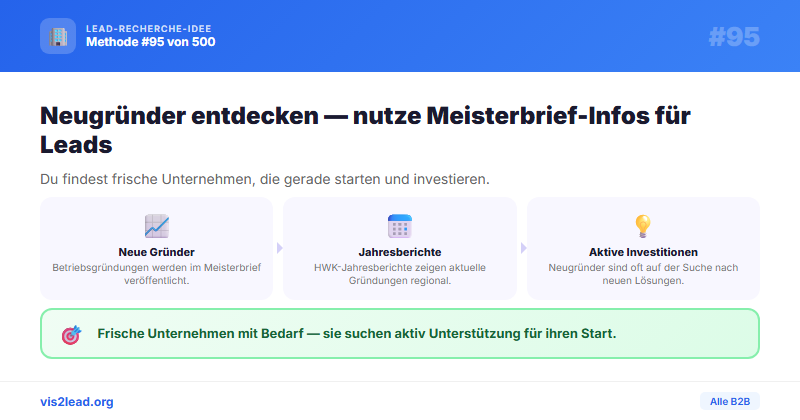Click the text Betriebsgründungen werden im Meisterbrief
Viewport: 800px width, 420px height.
coord(157,274)
